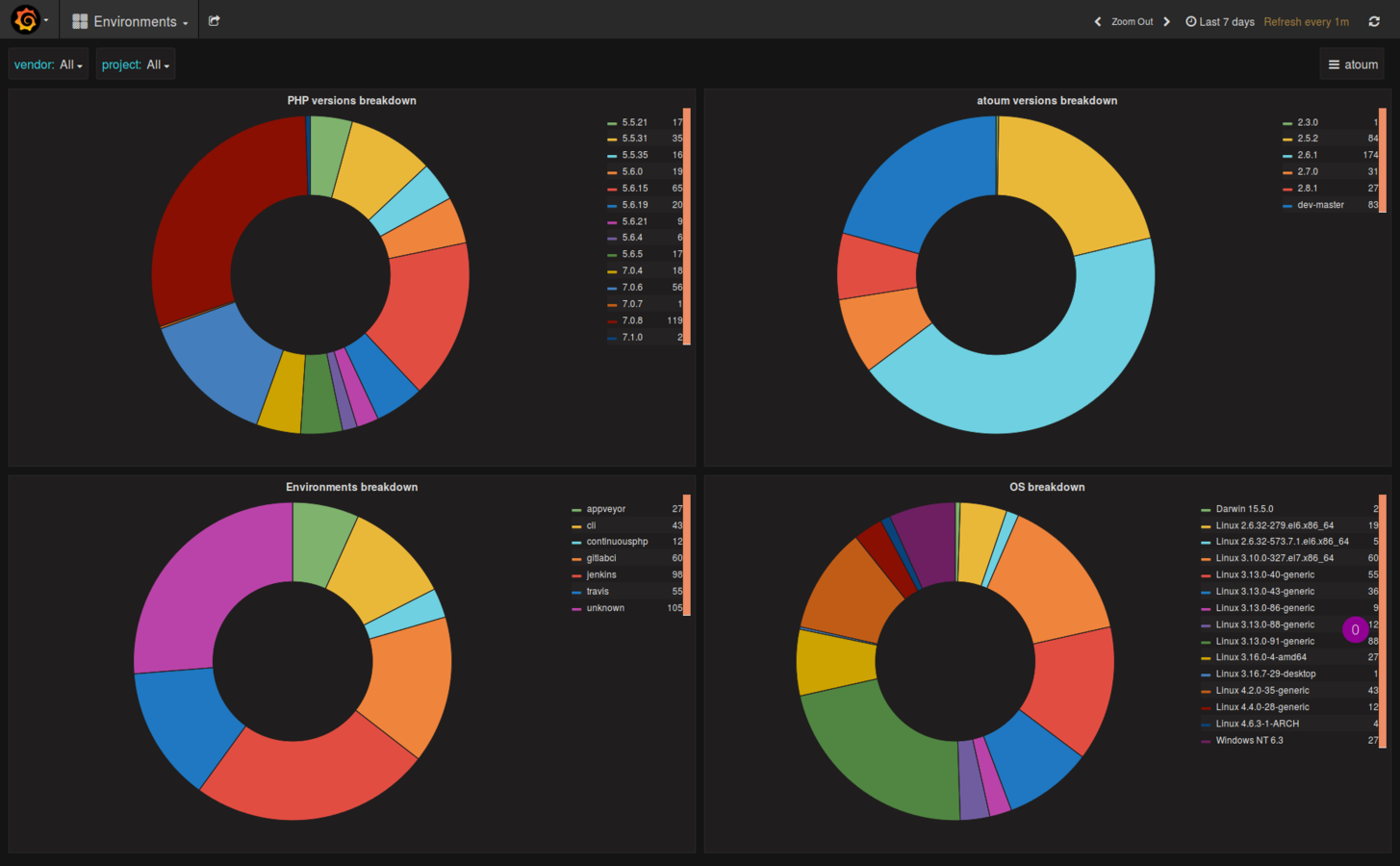Open OS breakdown panel title menu

point(1047,487)
